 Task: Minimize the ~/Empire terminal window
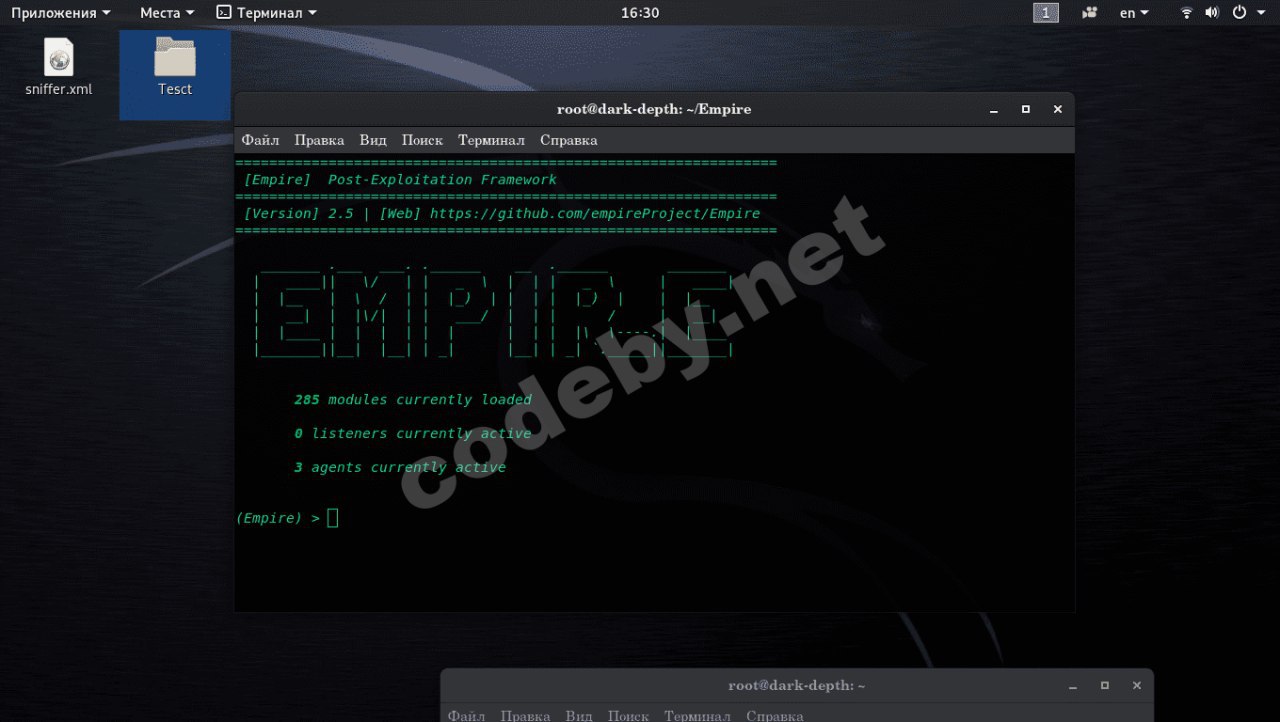pyautogui.click(x=993, y=110)
